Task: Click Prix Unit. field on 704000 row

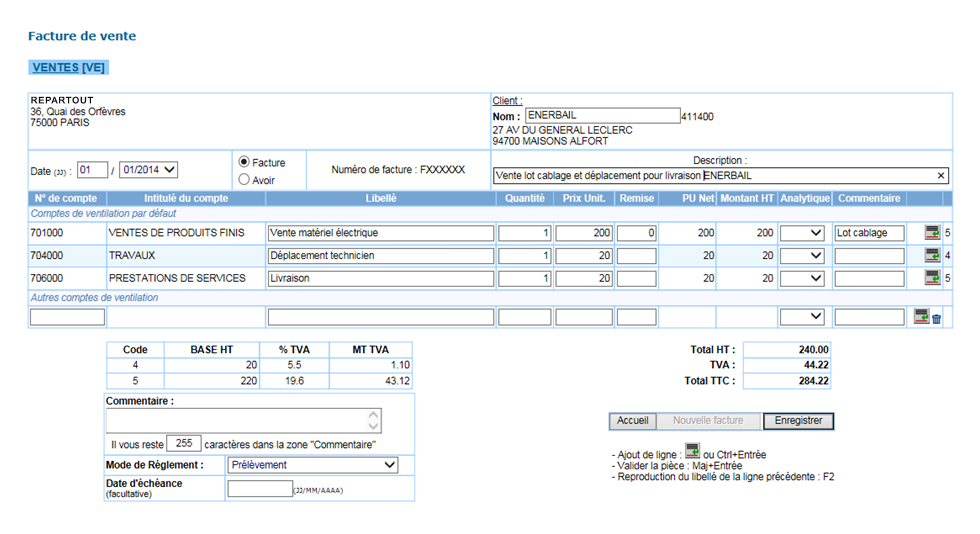Action: point(584,255)
